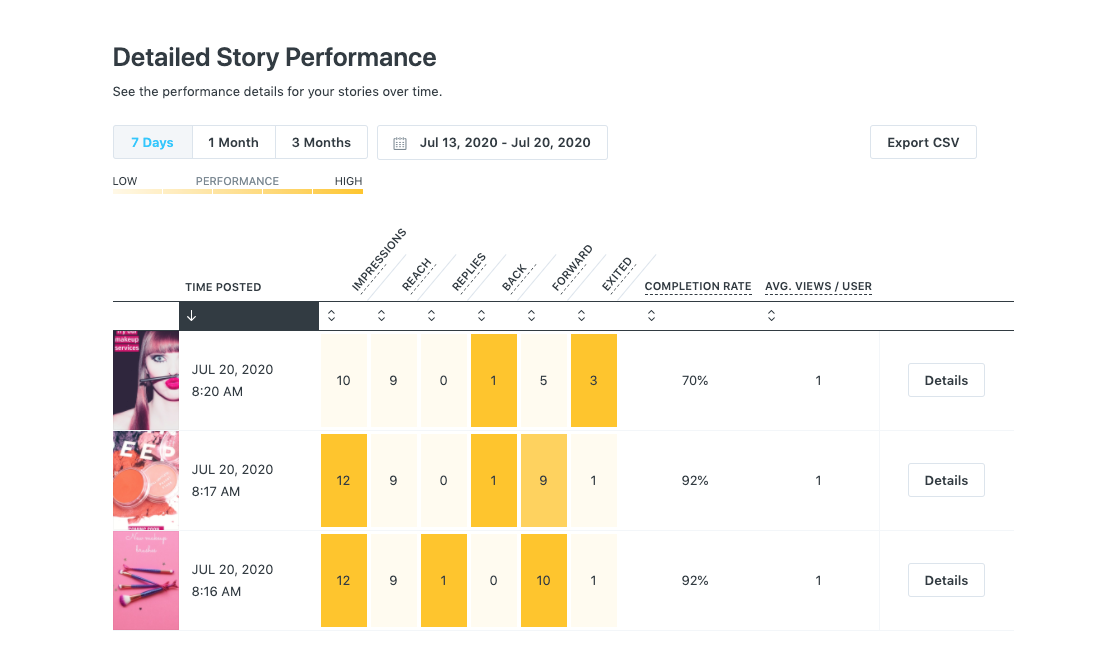Click the performance legend HIGH end

click(x=348, y=181)
